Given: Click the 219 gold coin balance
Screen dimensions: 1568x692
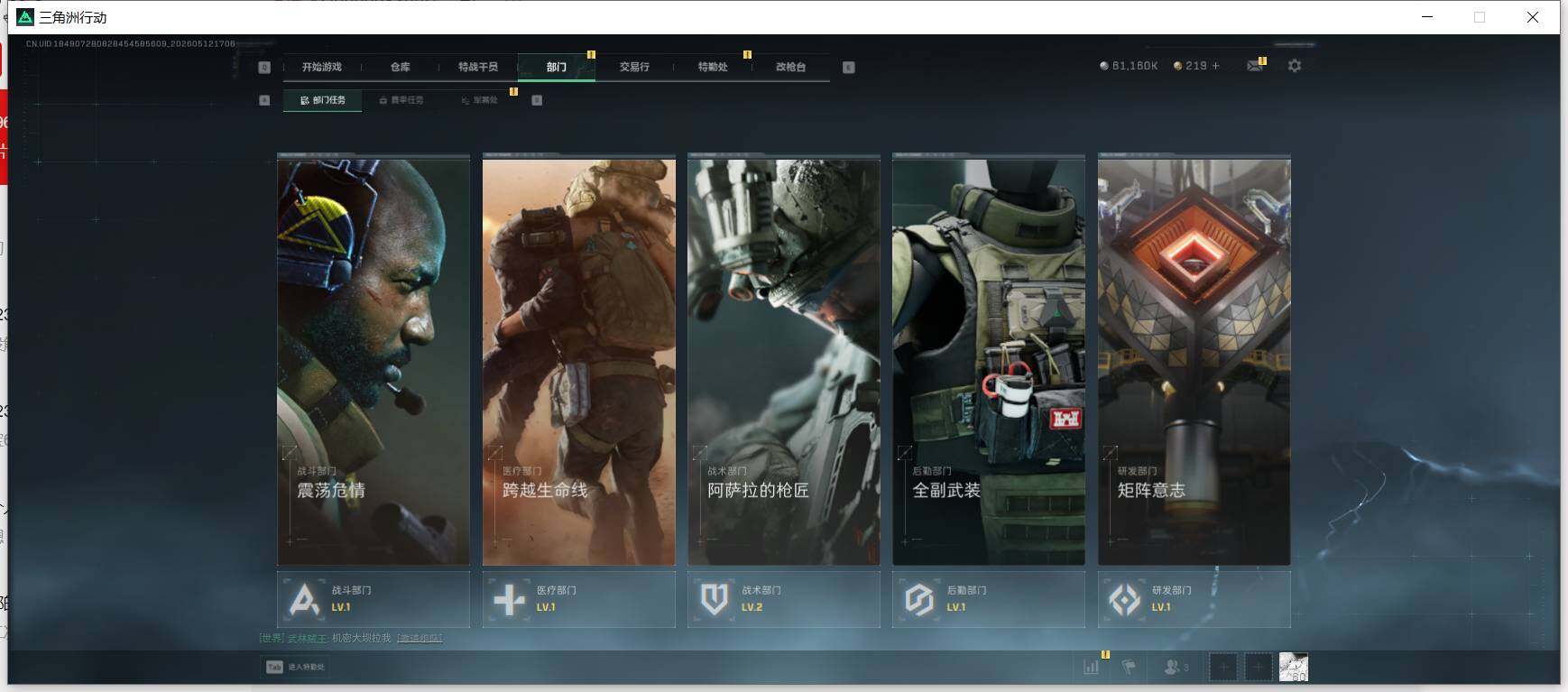Looking at the screenshot, I should point(1190,66).
